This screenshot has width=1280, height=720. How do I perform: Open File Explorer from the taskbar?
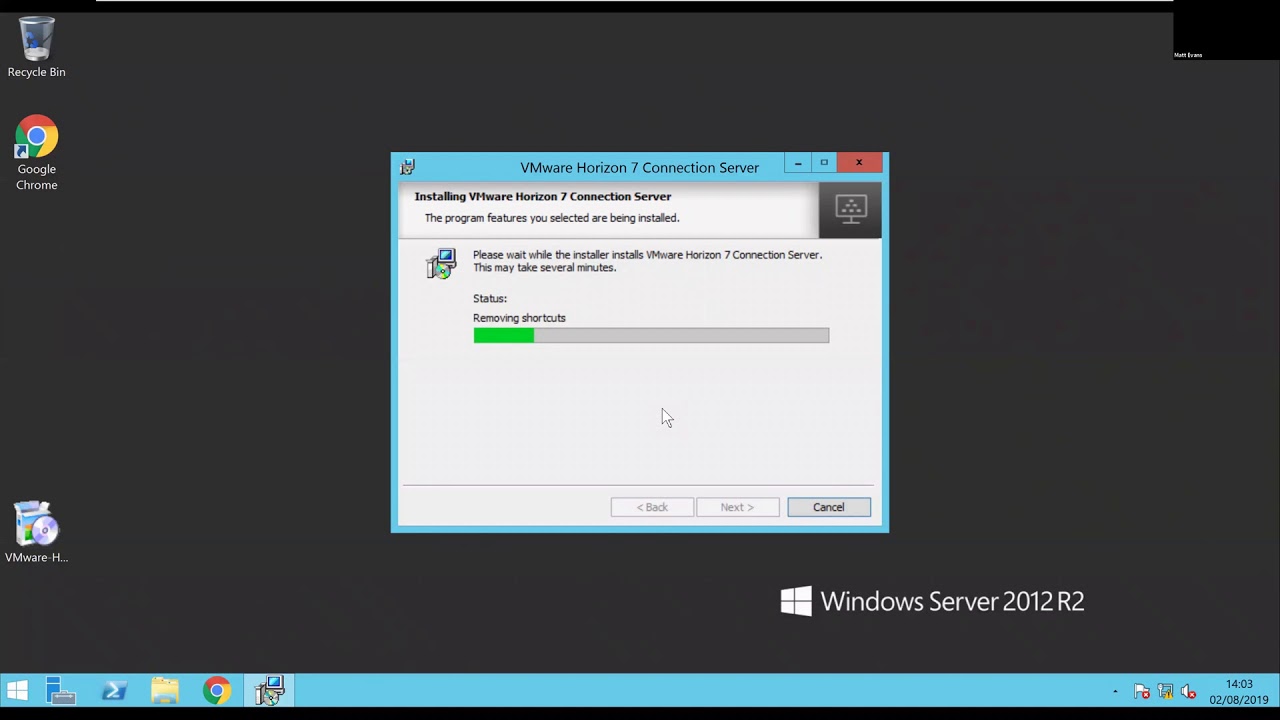click(165, 691)
